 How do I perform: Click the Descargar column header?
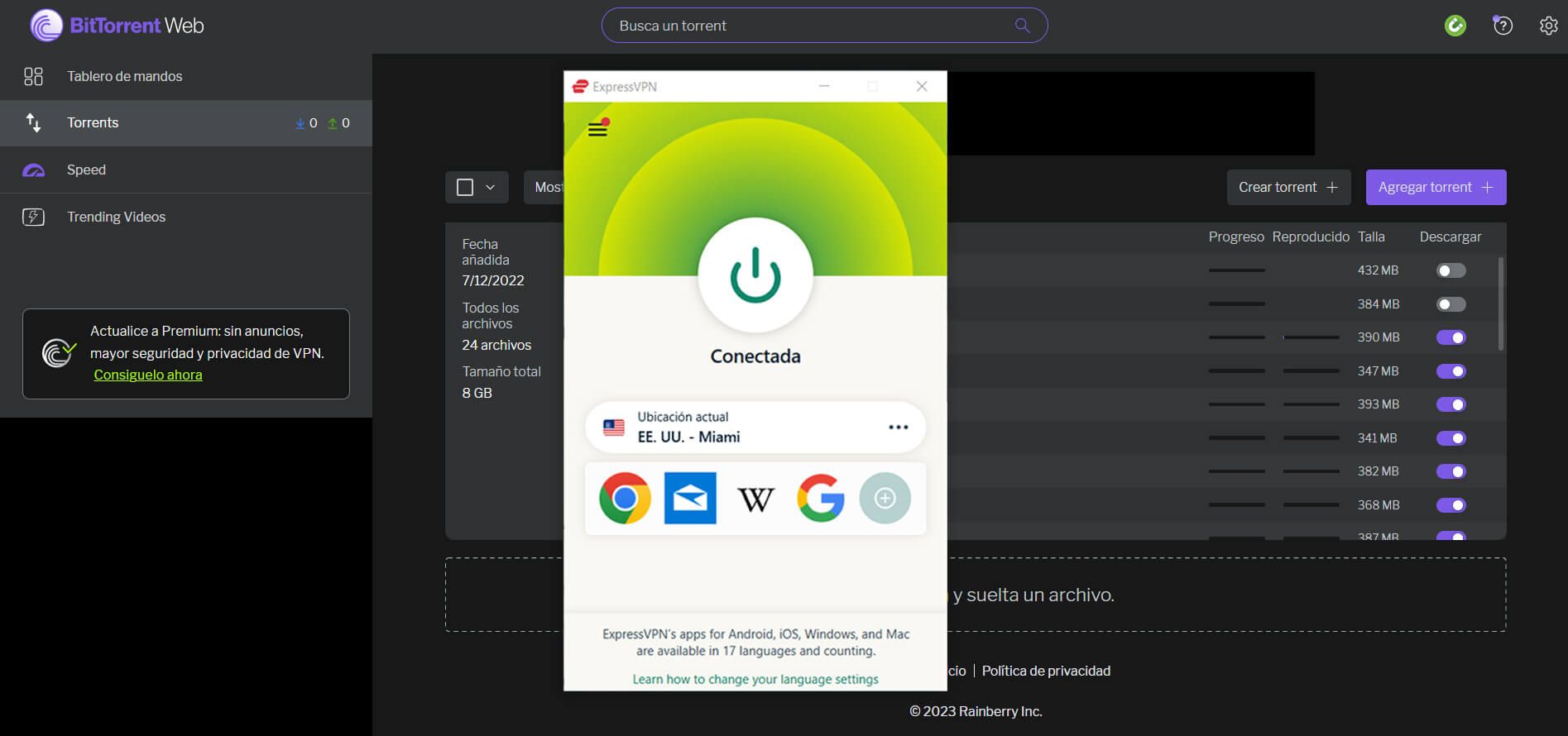point(1450,237)
